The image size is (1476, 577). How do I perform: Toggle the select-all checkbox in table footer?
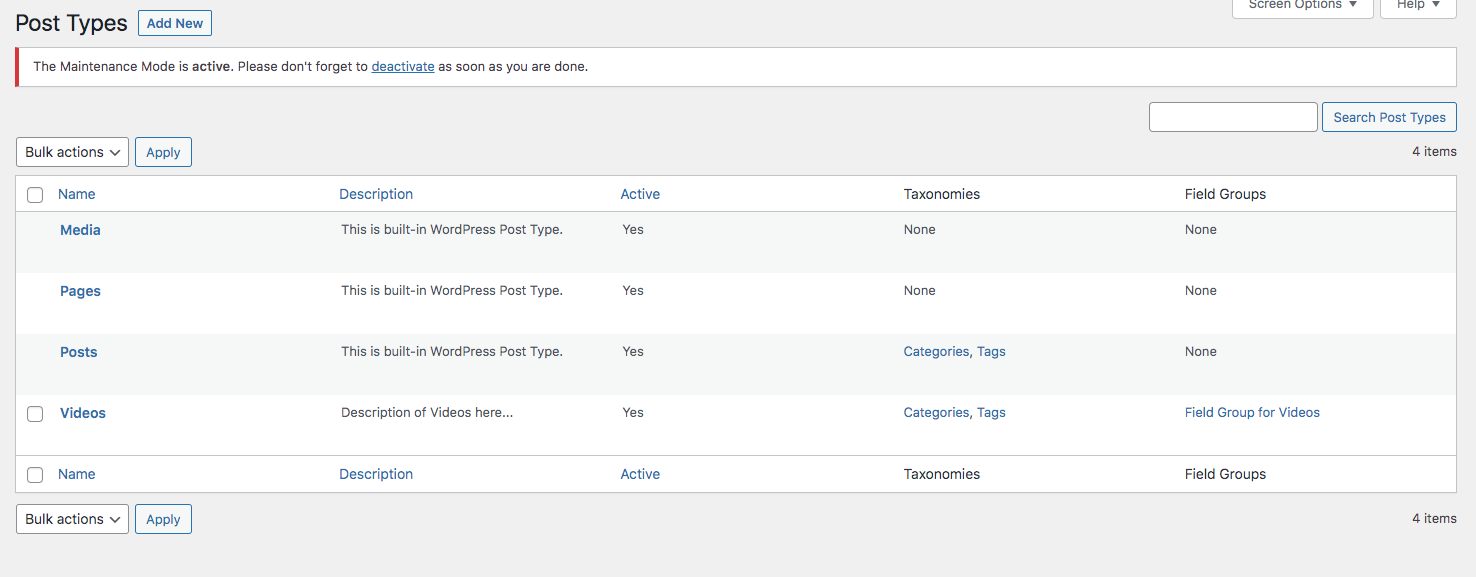(35, 475)
